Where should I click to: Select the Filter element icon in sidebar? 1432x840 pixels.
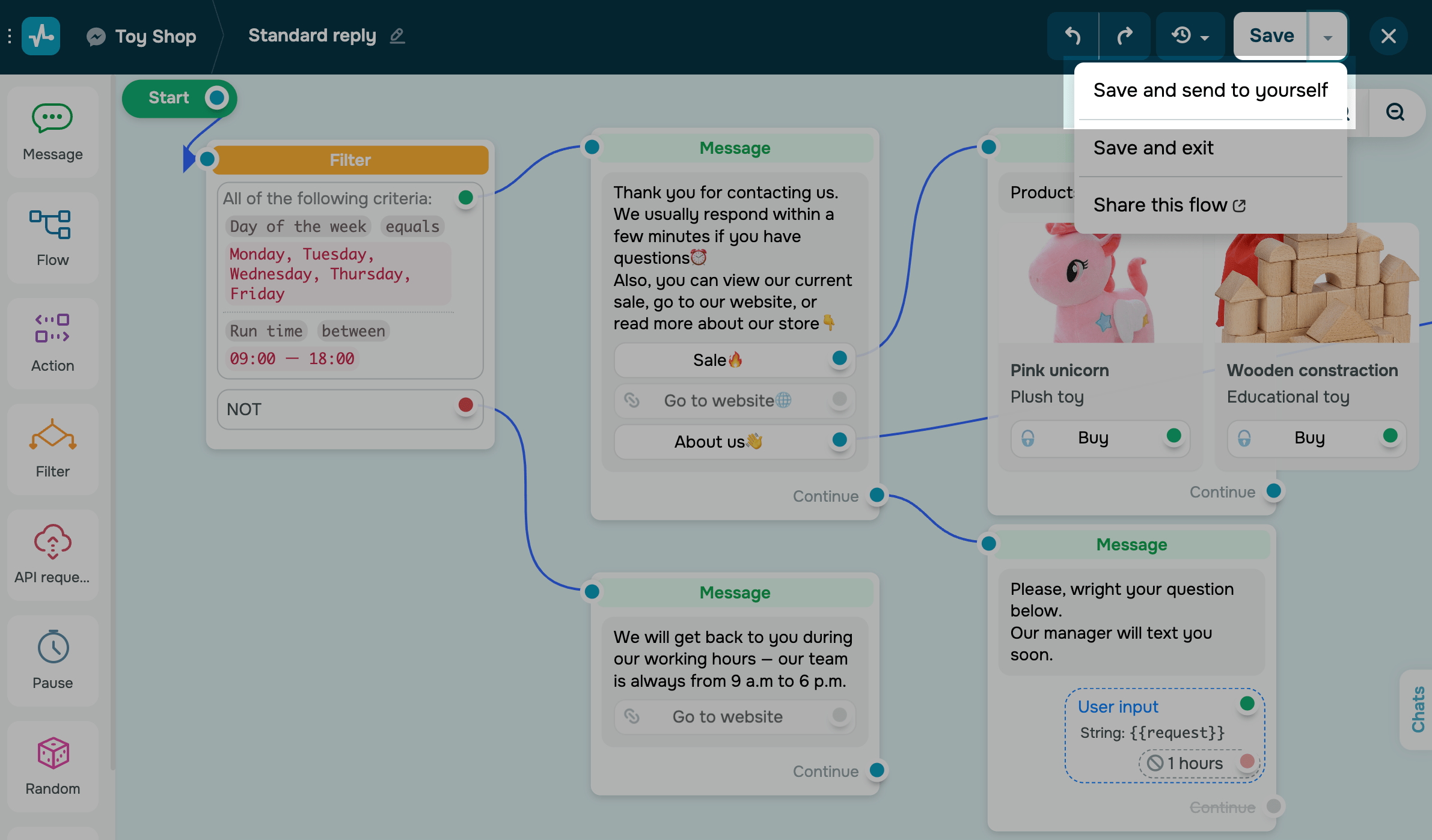click(x=52, y=434)
